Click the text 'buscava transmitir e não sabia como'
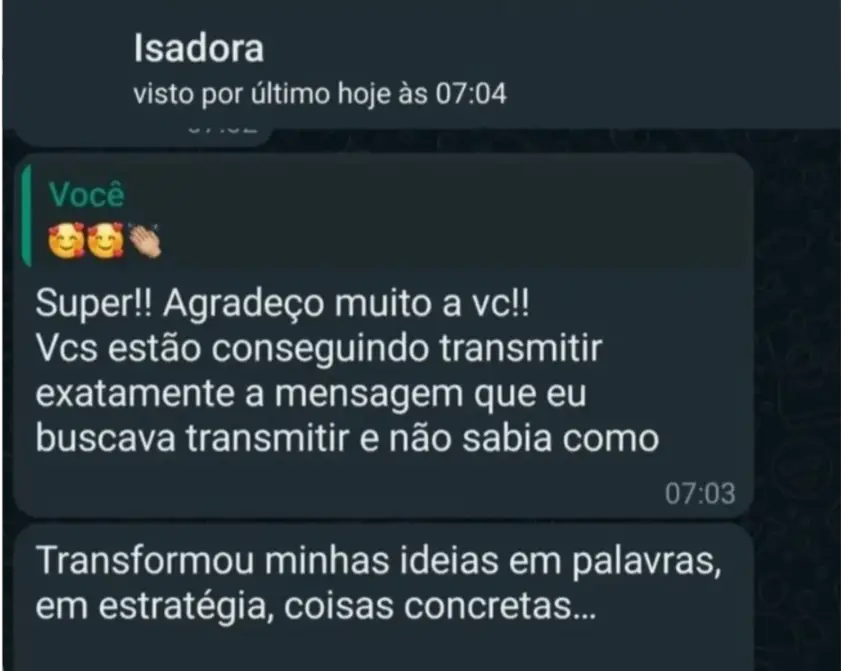The image size is (841, 671). [347, 439]
